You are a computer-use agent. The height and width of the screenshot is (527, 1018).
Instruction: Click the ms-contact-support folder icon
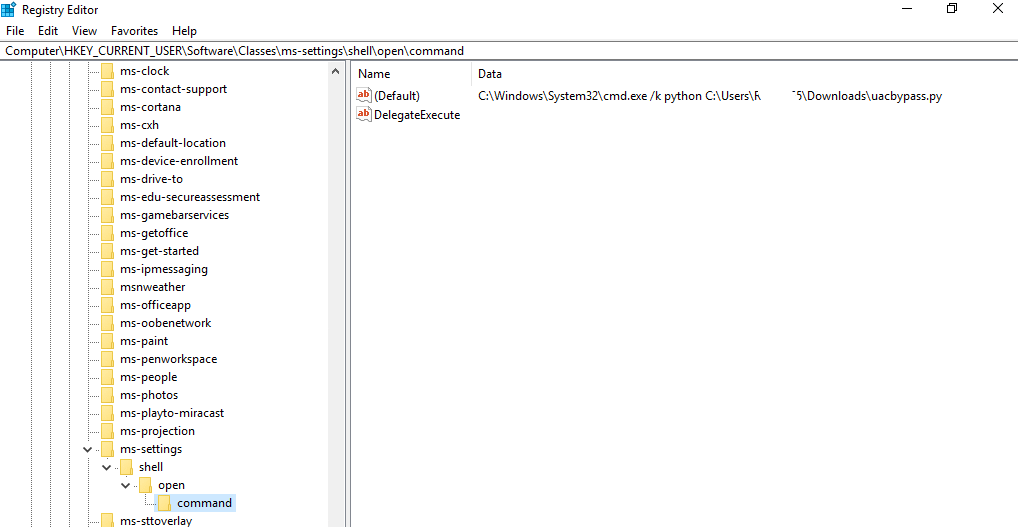point(107,90)
